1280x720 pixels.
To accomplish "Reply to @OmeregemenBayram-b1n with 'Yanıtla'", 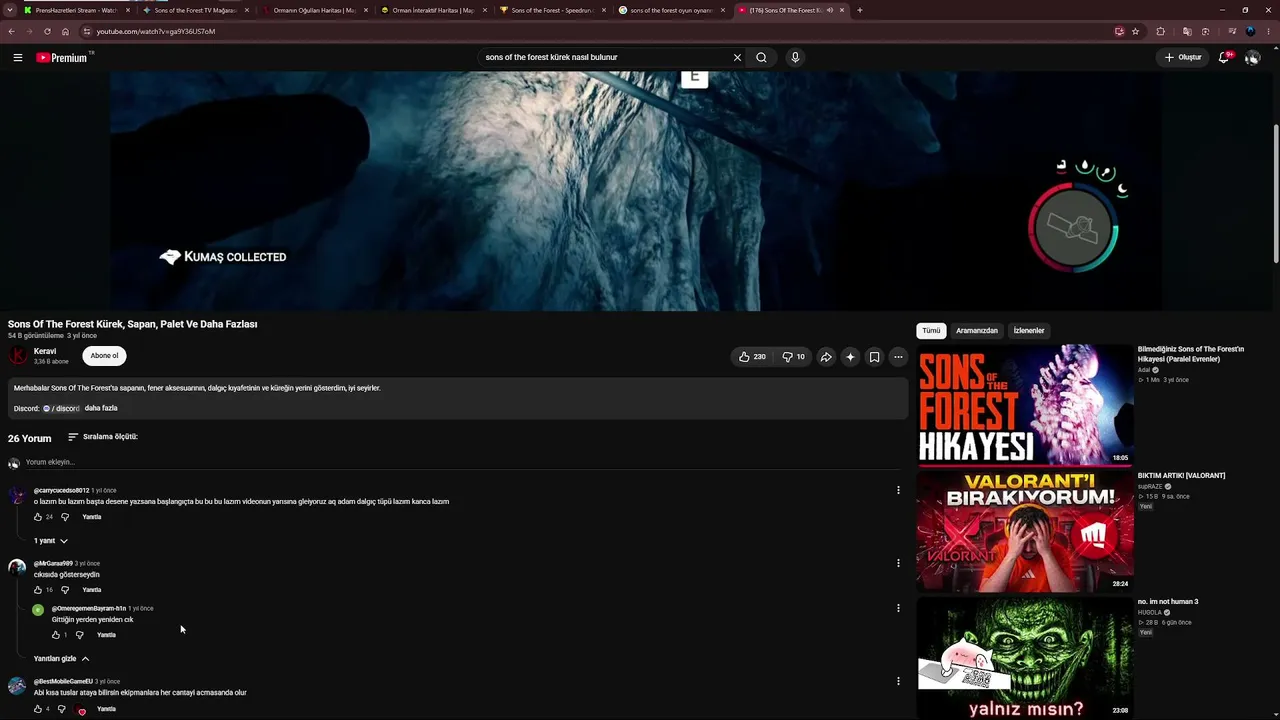I will [x=106, y=635].
